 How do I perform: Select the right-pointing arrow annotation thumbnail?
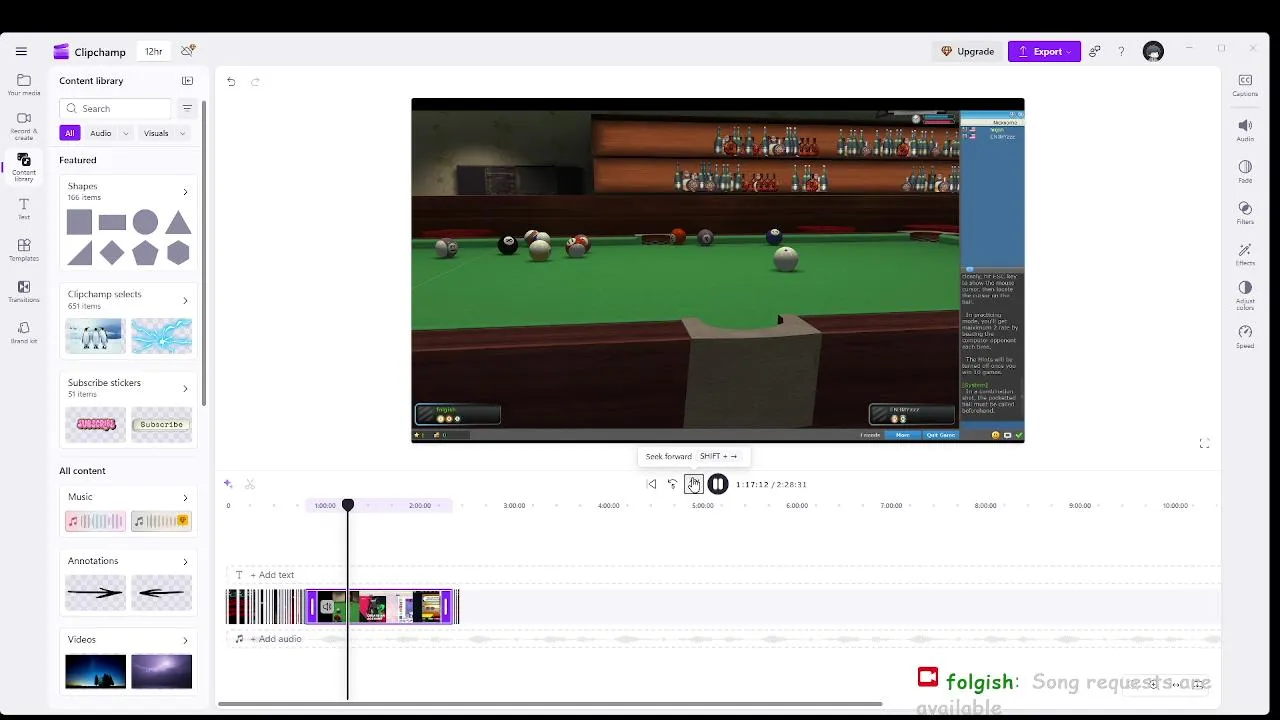pos(95,593)
